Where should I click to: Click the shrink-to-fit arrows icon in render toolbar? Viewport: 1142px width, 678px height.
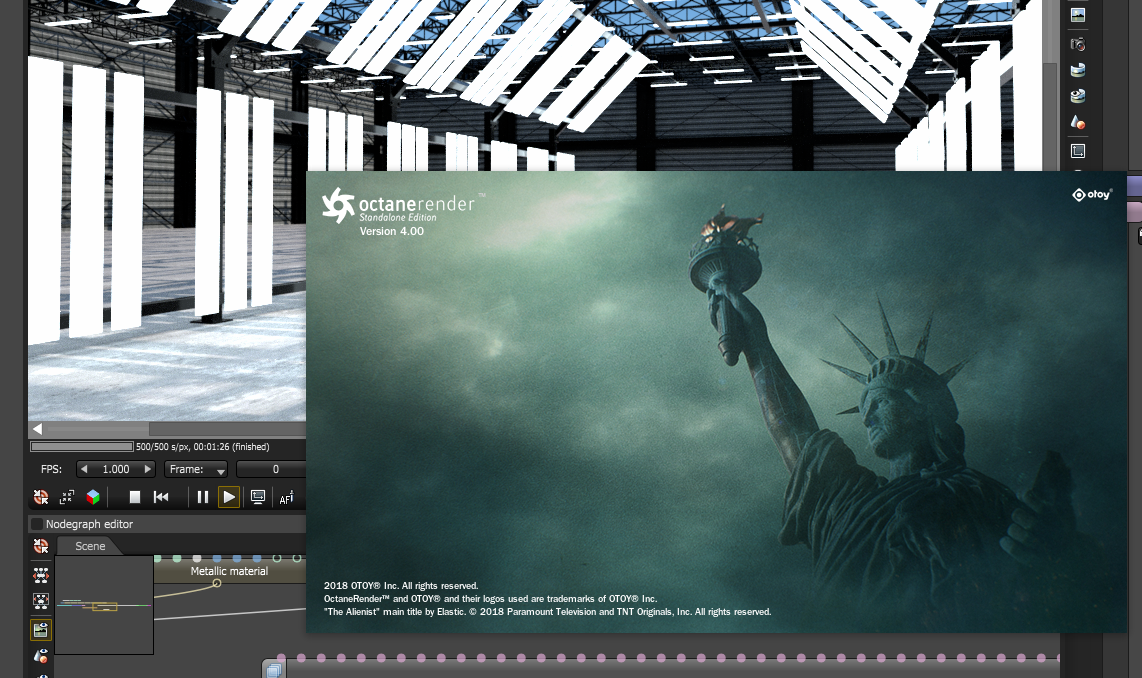point(67,497)
